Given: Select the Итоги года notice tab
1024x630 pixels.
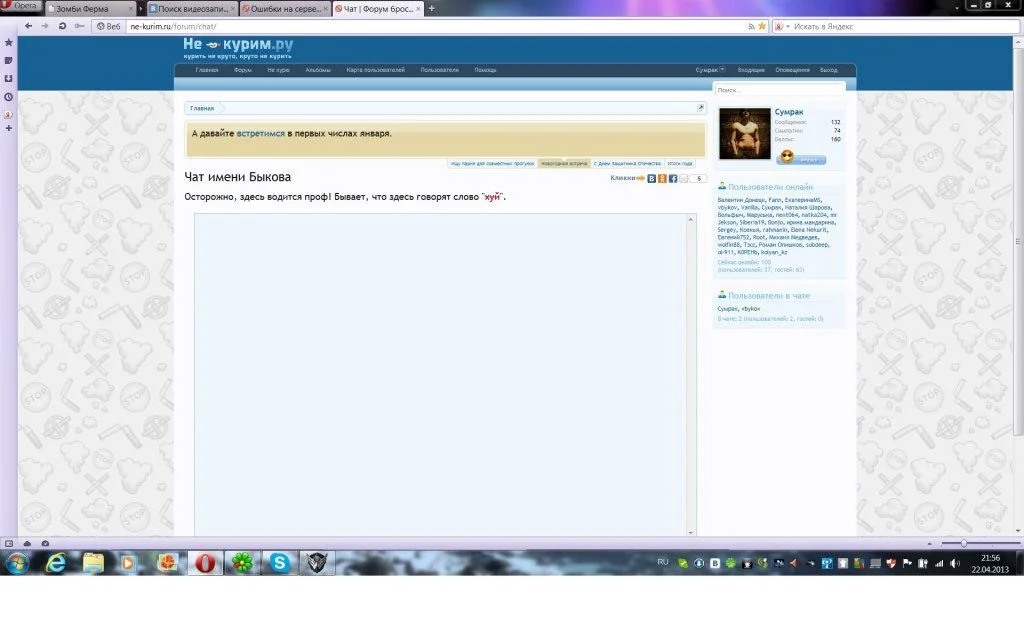Looking at the screenshot, I should 680,163.
